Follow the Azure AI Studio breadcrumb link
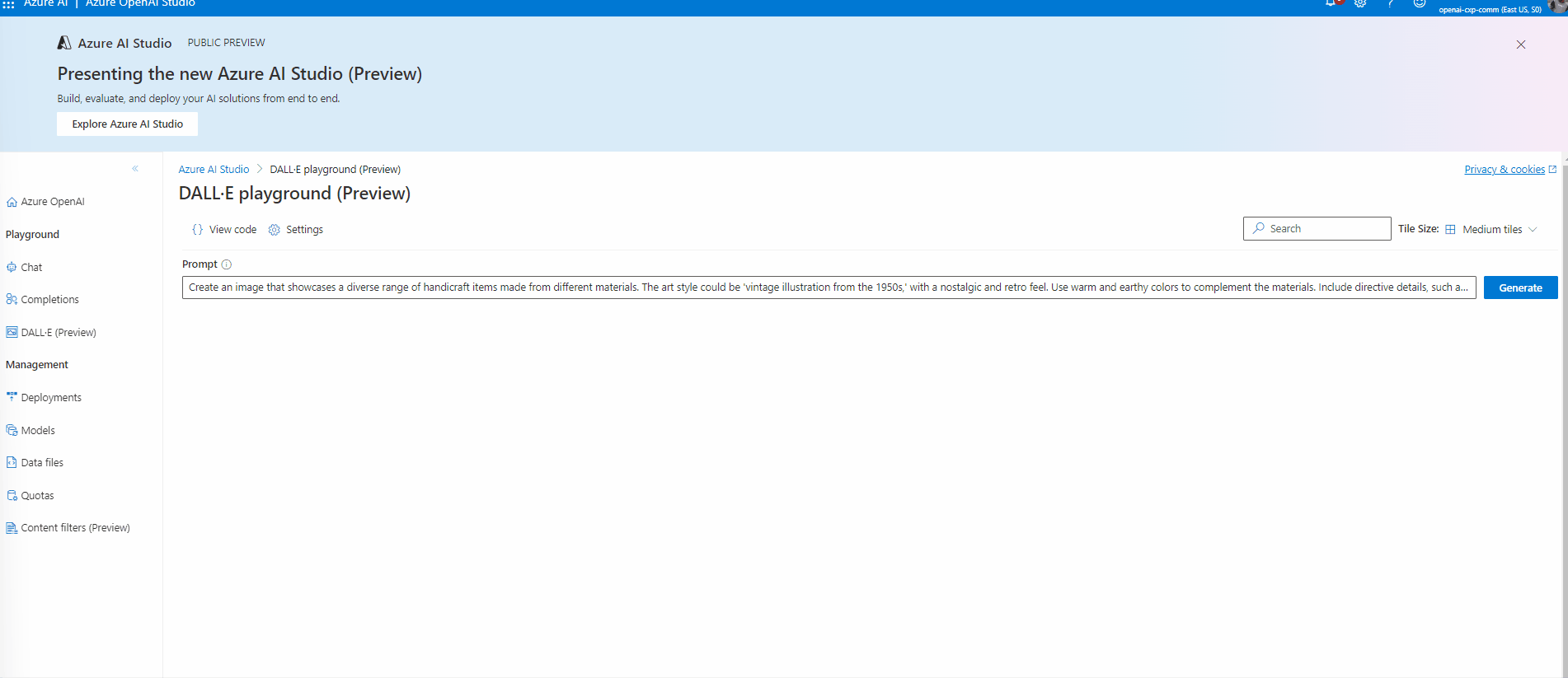1568x678 pixels. (x=214, y=170)
